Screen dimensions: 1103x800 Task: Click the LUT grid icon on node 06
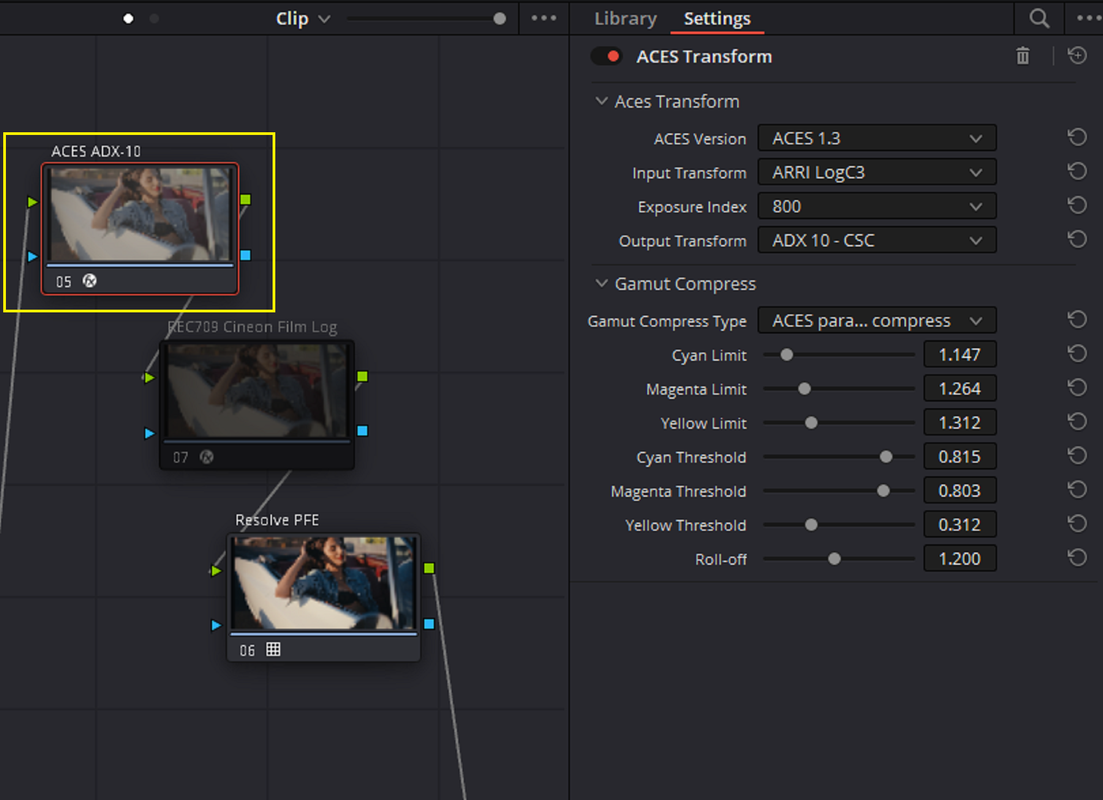[273, 649]
